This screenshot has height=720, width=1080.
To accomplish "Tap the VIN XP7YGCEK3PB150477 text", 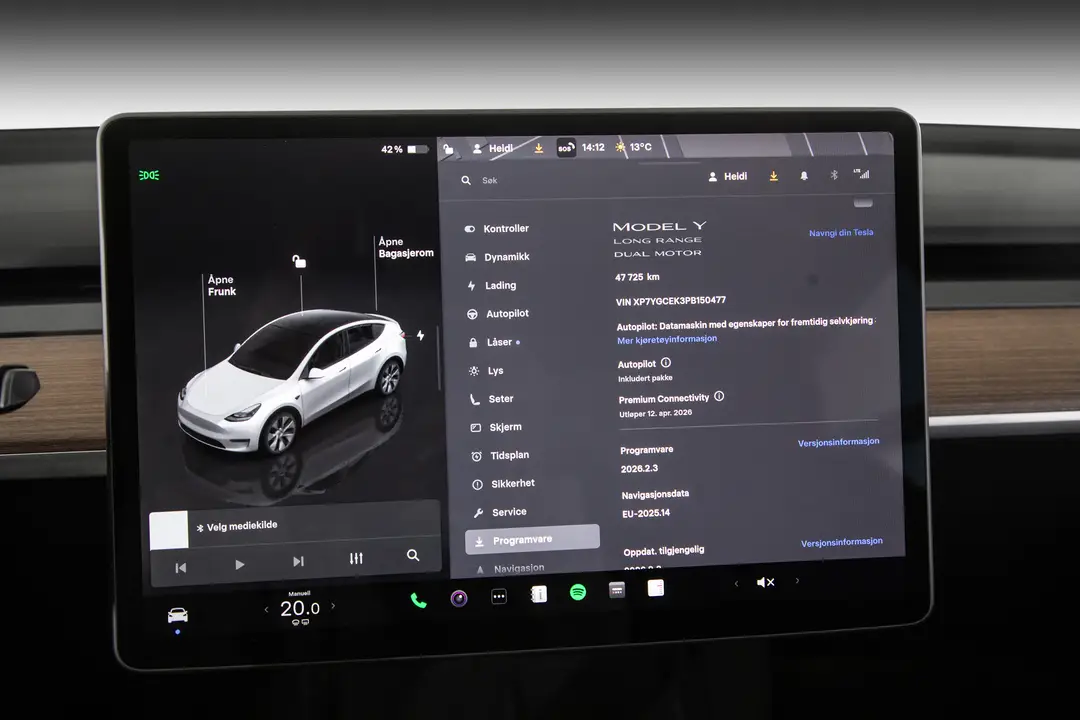I will pos(670,301).
